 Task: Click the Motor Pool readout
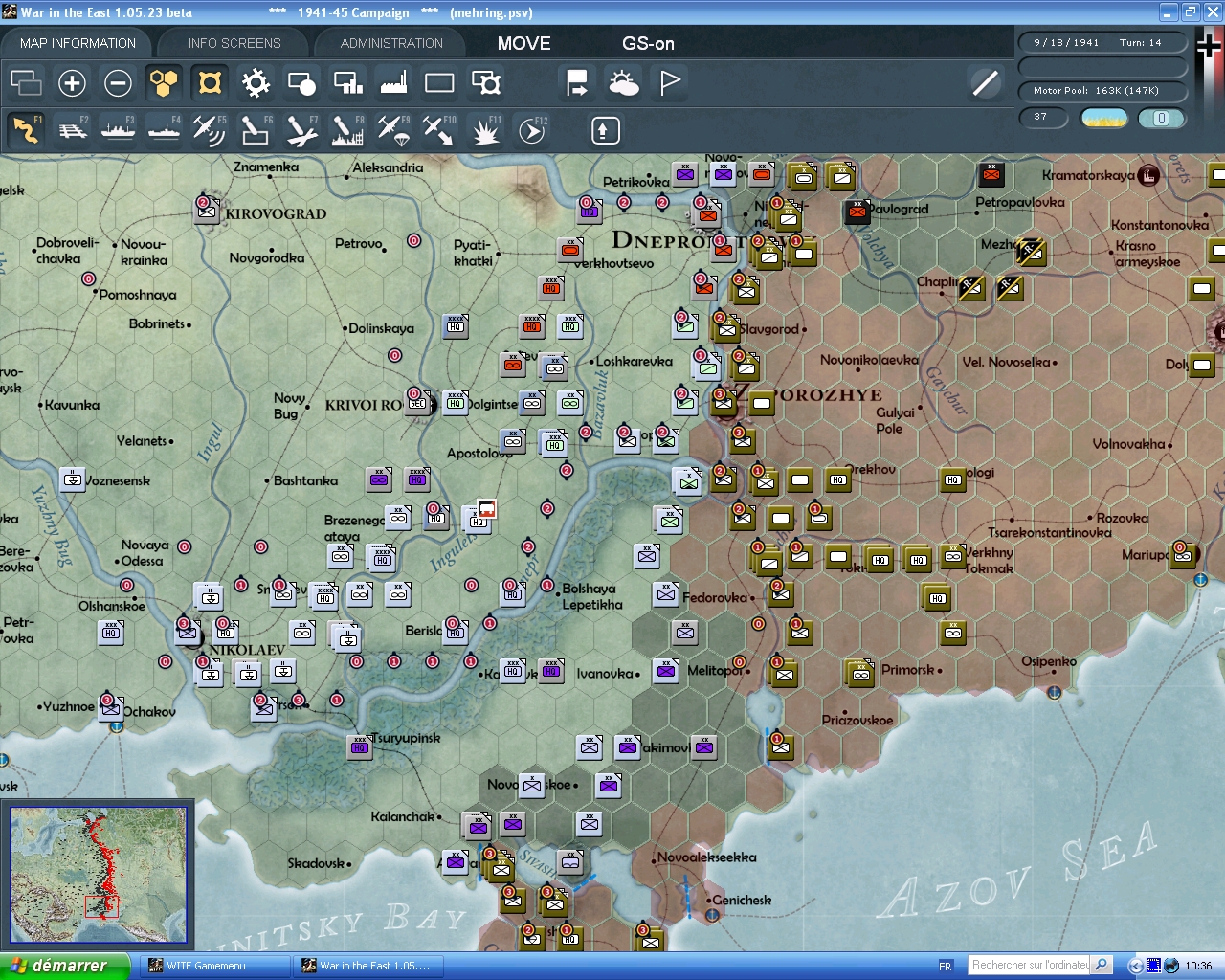click(x=1102, y=91)
